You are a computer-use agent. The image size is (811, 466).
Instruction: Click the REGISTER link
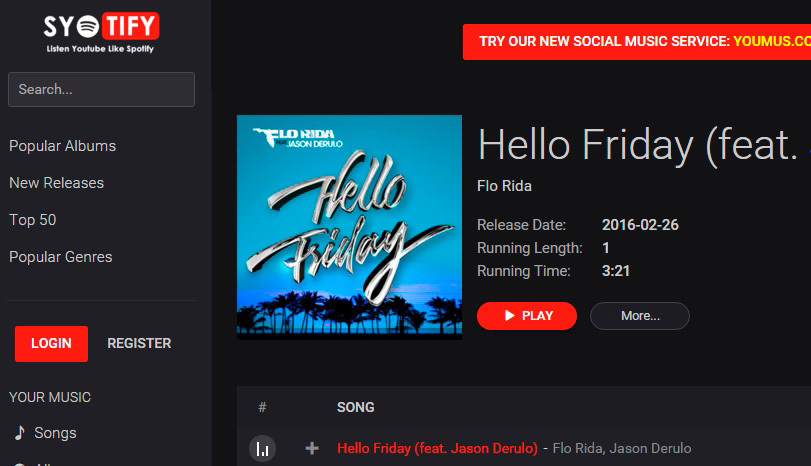(x=139, y=343)
